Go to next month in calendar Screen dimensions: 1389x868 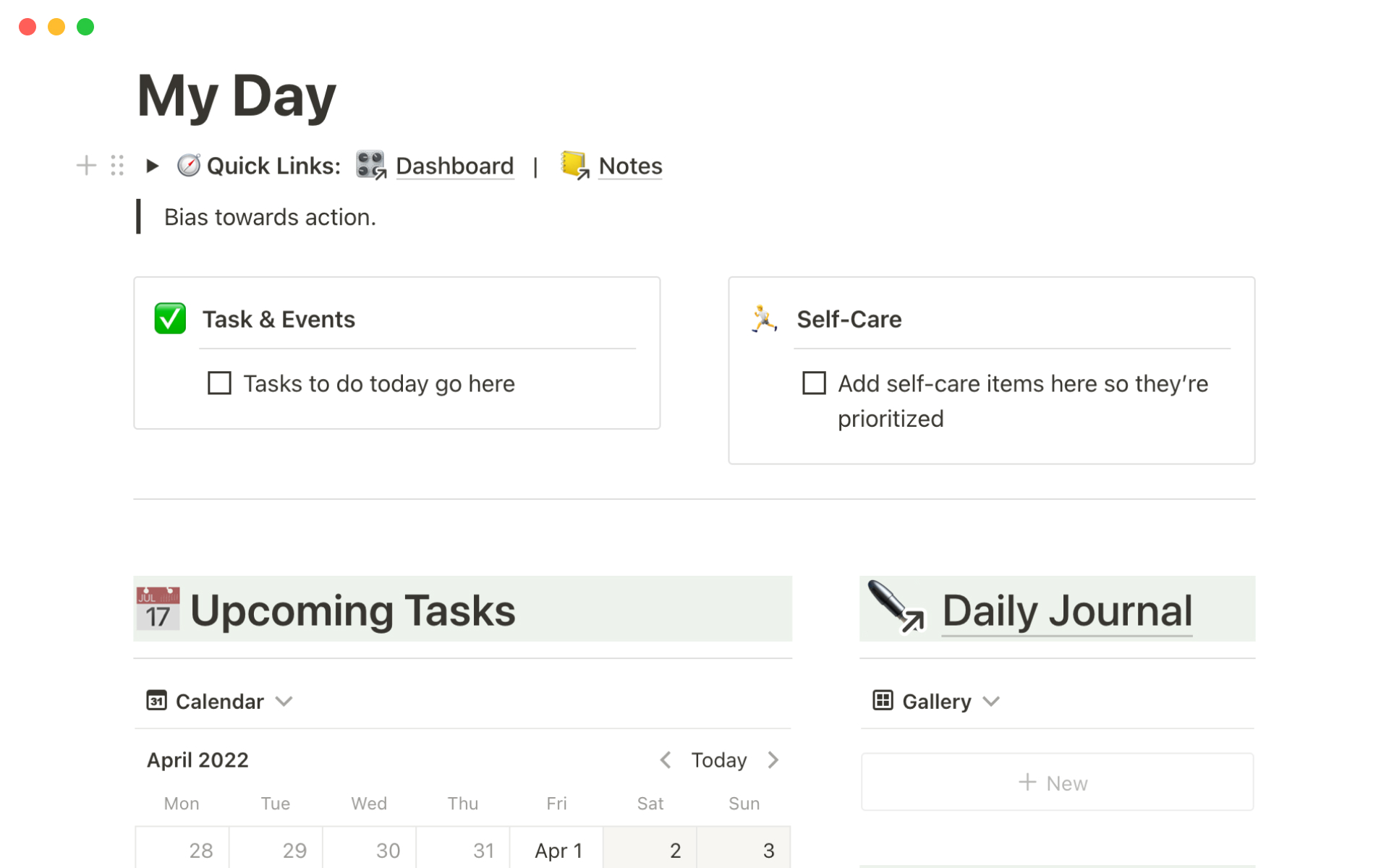[773, 759]
